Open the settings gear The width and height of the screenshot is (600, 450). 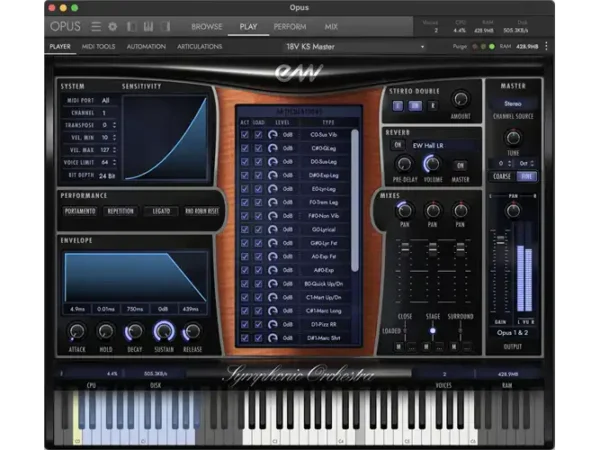pos(112,26)
